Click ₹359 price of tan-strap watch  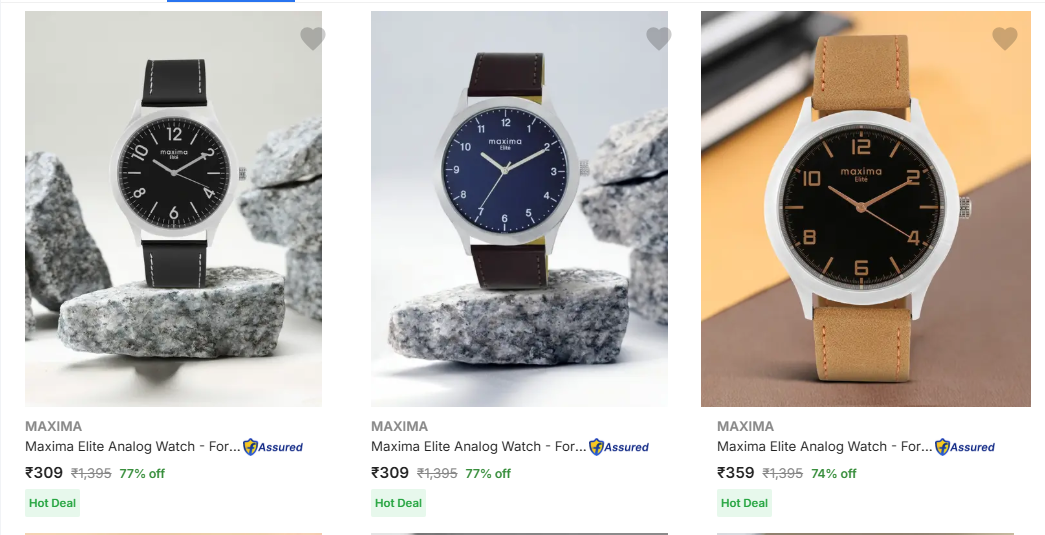pyautogui.click(x=736, y=473)
